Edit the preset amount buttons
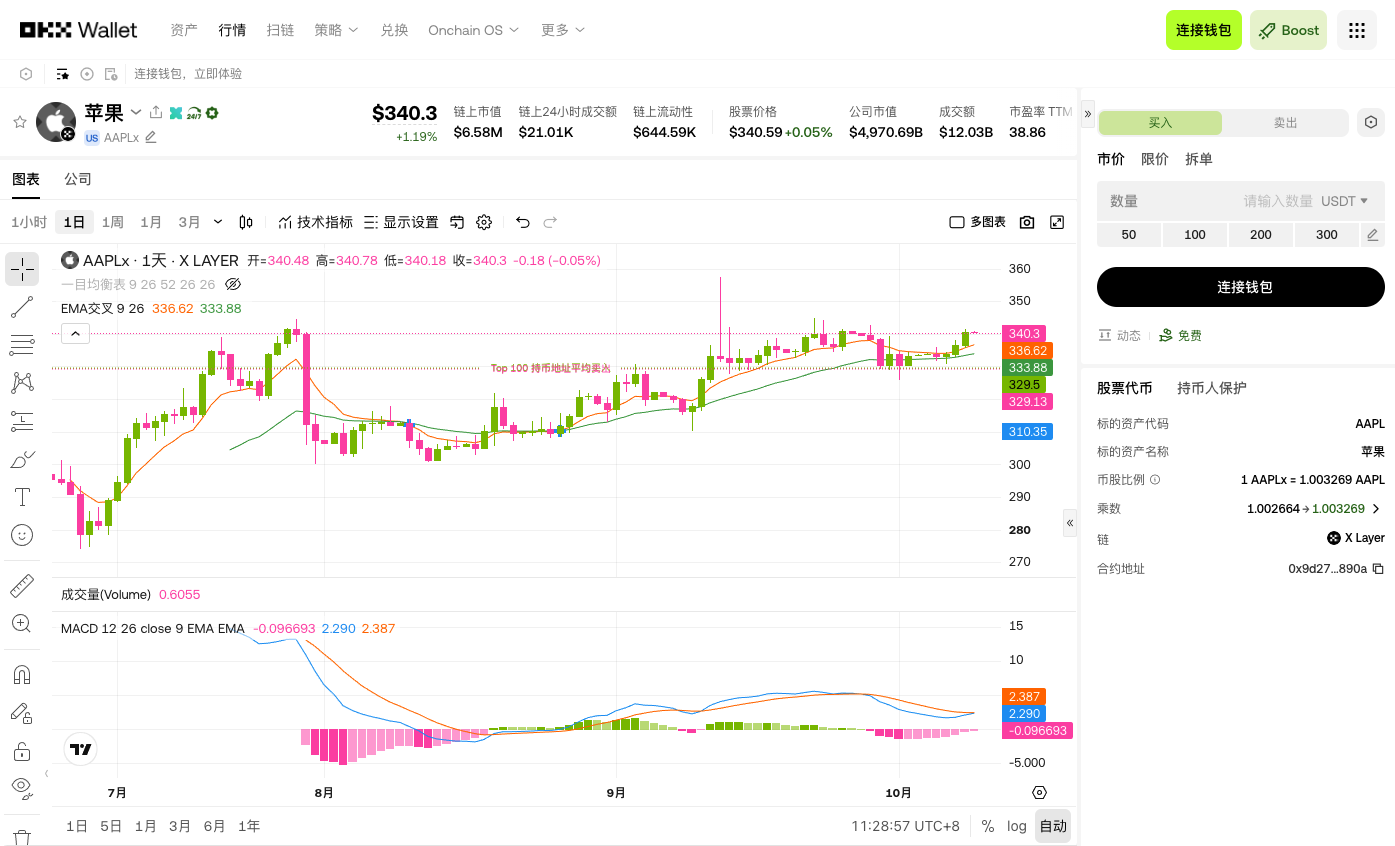This screenshot has width=1395, height=846. [1373, 235]
